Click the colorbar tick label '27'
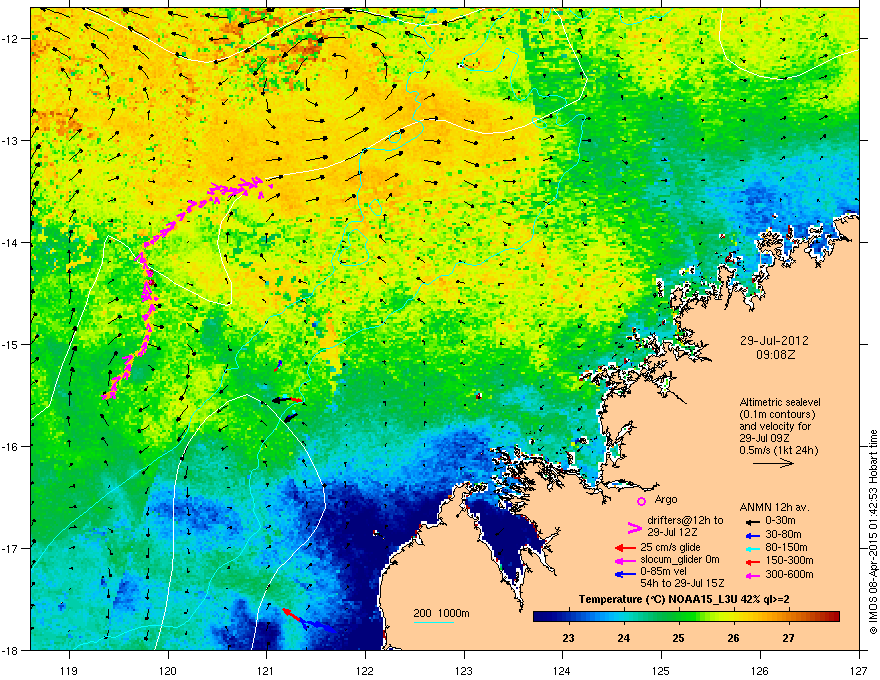This screenshot has height=680, width=880. point(789,638)
